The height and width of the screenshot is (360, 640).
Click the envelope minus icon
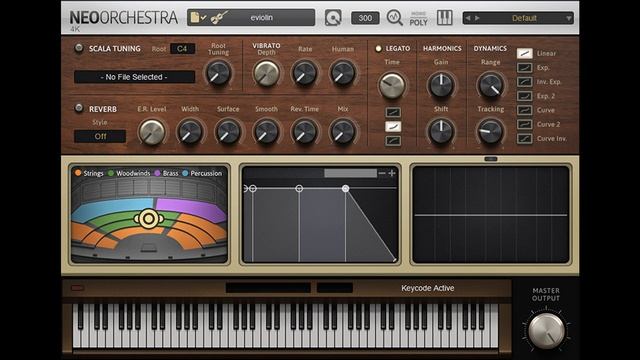tap(382, 173)
